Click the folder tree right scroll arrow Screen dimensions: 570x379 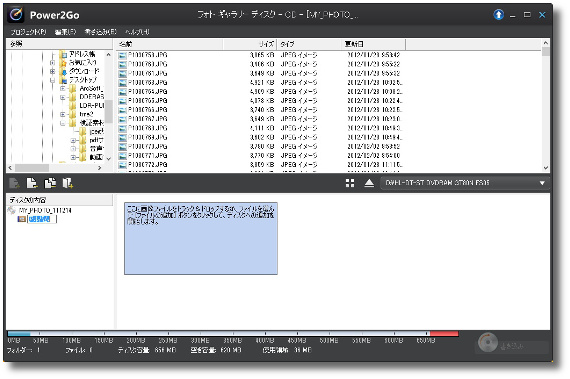[x=100, y=168]
